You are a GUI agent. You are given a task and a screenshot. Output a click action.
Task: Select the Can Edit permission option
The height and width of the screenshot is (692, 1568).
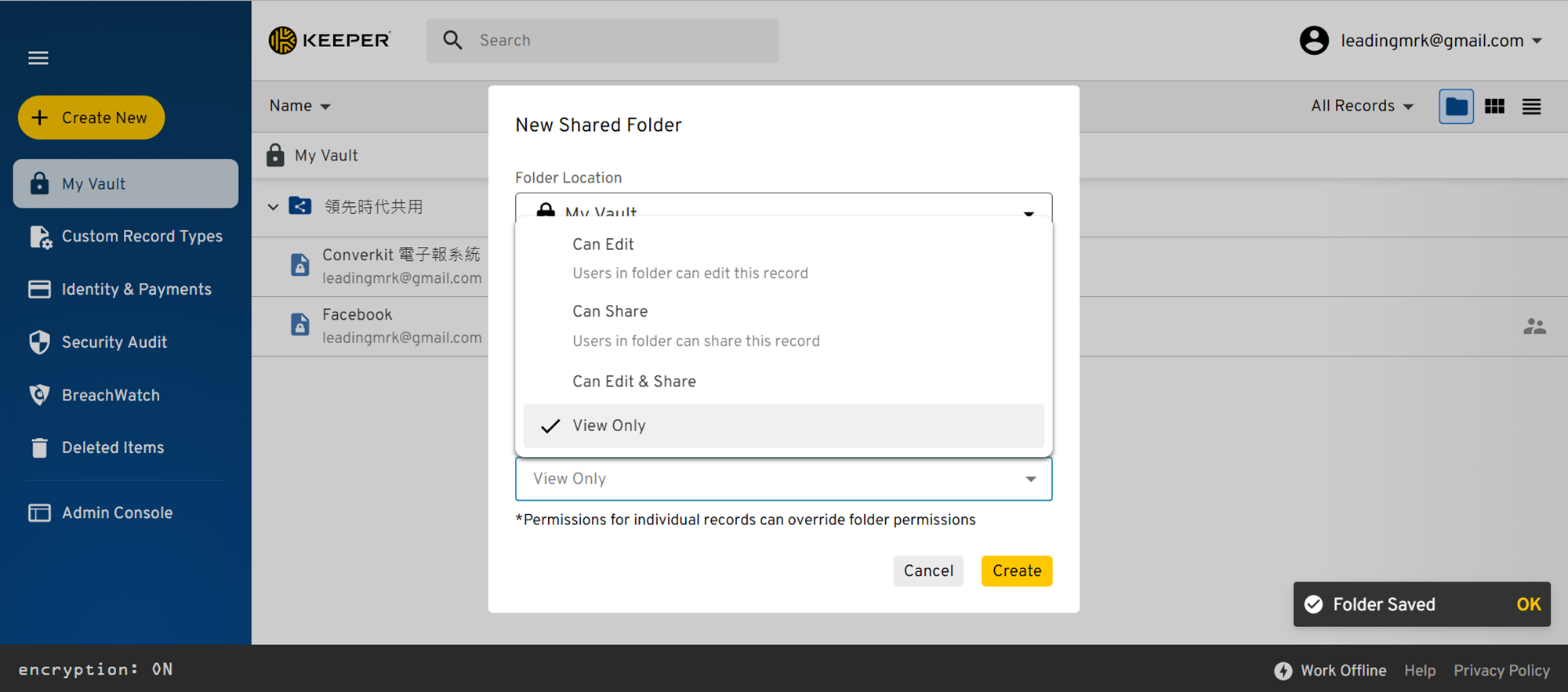pos(783,259)
